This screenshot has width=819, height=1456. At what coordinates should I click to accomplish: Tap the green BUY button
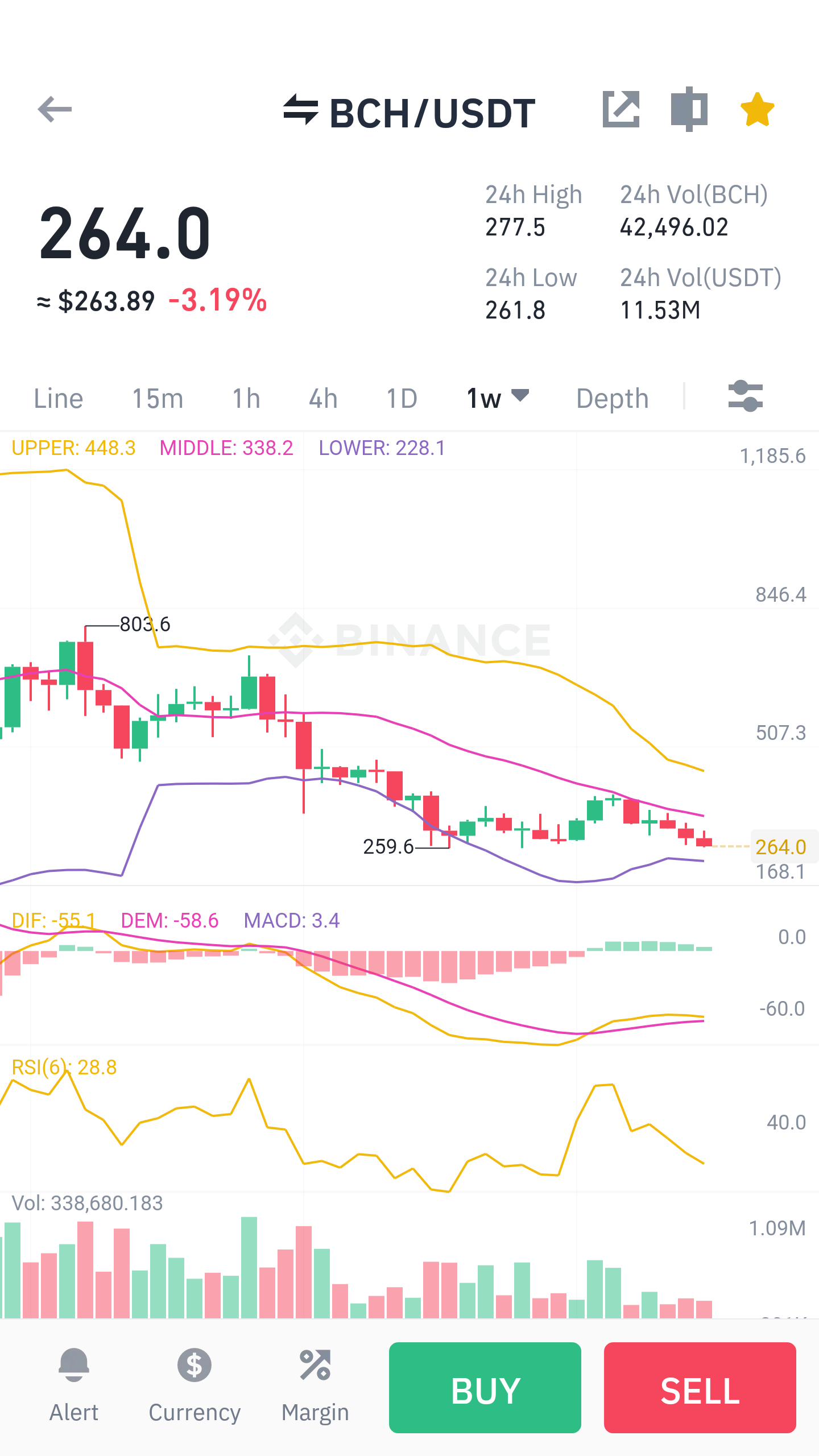[485, 1388]
